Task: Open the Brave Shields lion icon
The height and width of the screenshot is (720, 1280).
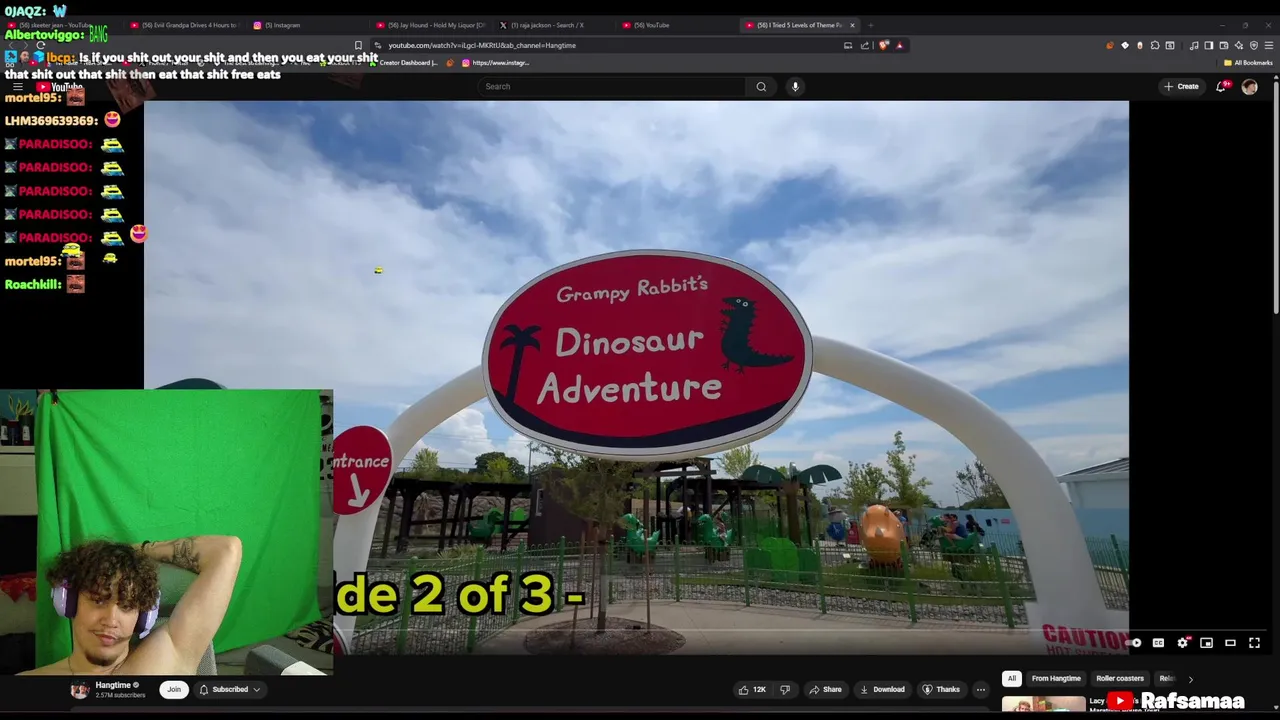Action: [x=883, y=45]
